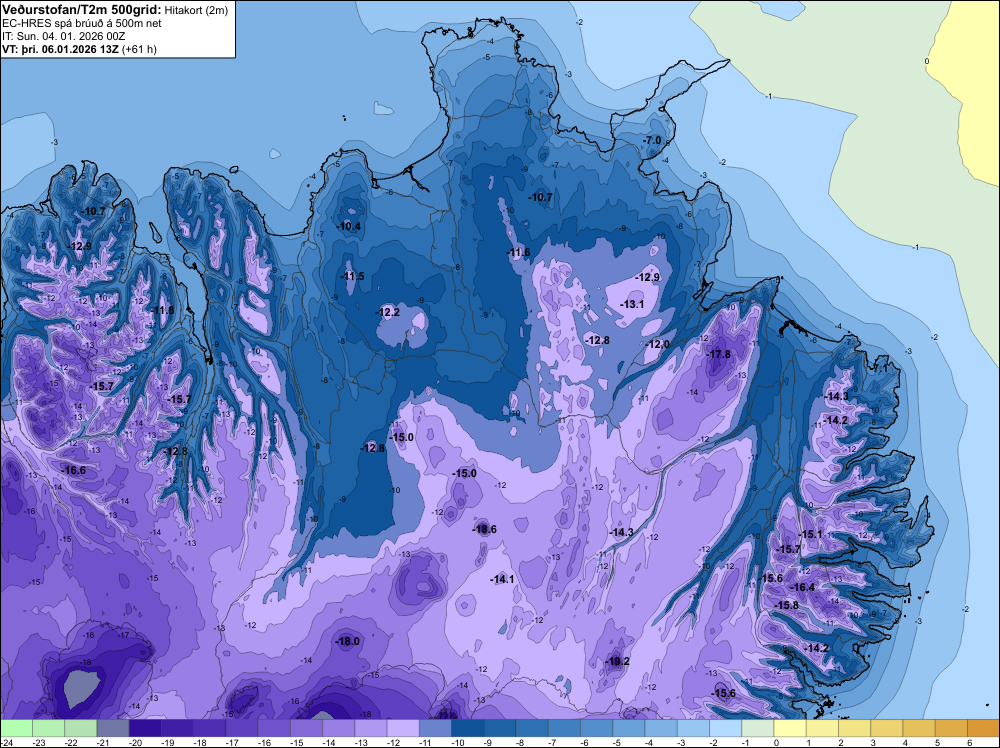Image resolution: width=1000 pixels, height=748 pixels.
Task: Click the title text "Veðurstofan/T2m 500grid:"
Action: pos(82,10)
